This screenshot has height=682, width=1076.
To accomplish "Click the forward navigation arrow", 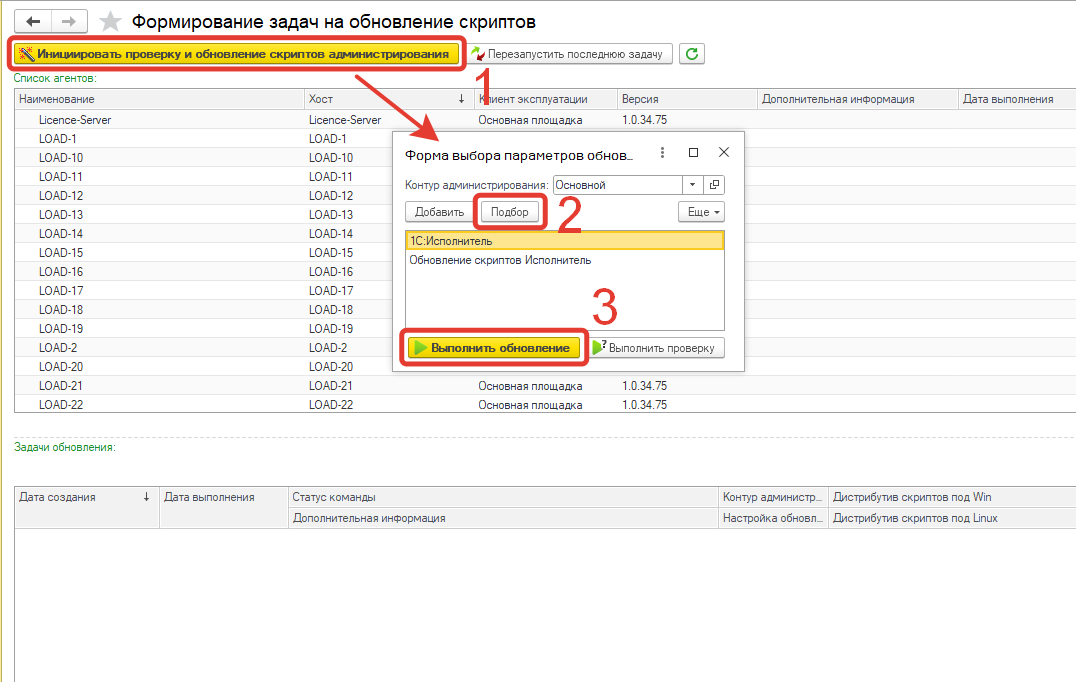I will (x=69, y=21).
